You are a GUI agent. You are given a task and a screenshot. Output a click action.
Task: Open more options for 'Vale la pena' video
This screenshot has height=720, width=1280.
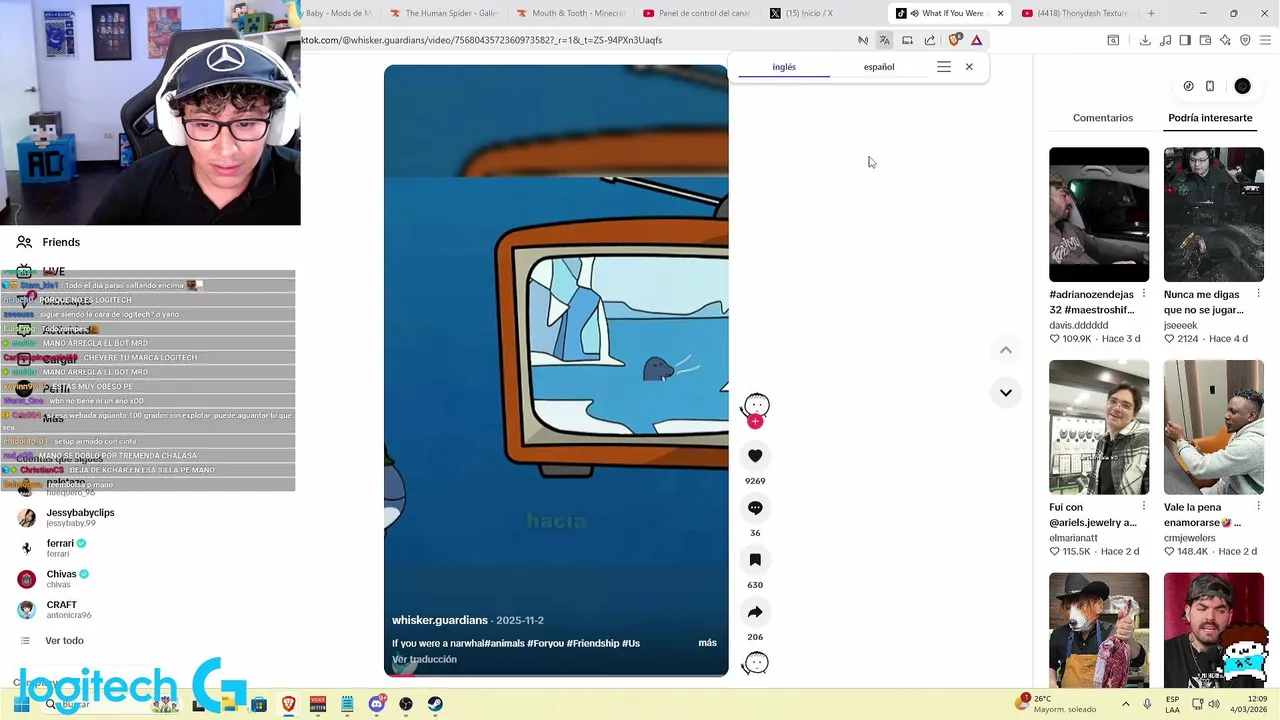tap(1258, 507)
